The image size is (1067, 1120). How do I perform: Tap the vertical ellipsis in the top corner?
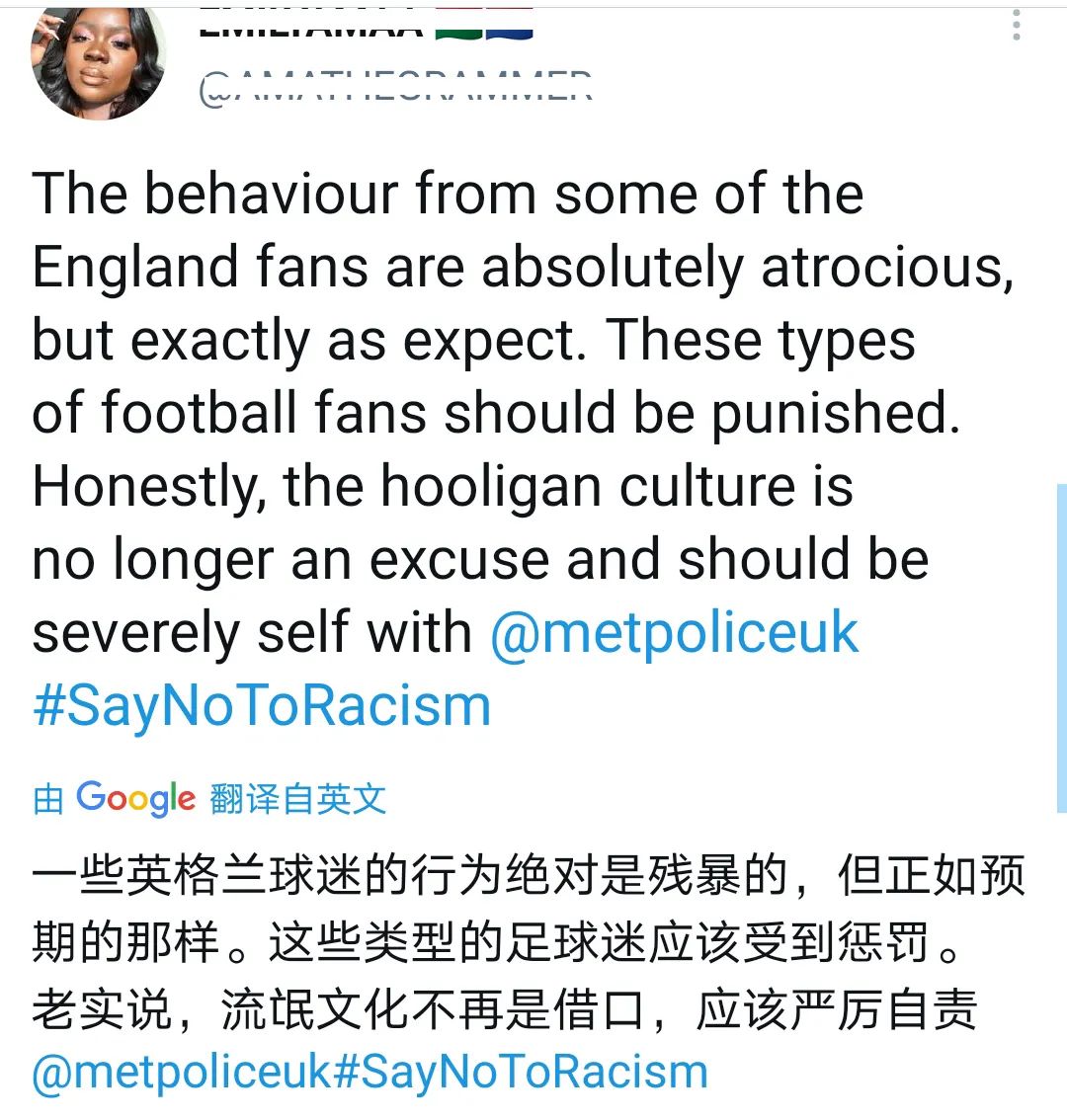(x=1019, y=25)
